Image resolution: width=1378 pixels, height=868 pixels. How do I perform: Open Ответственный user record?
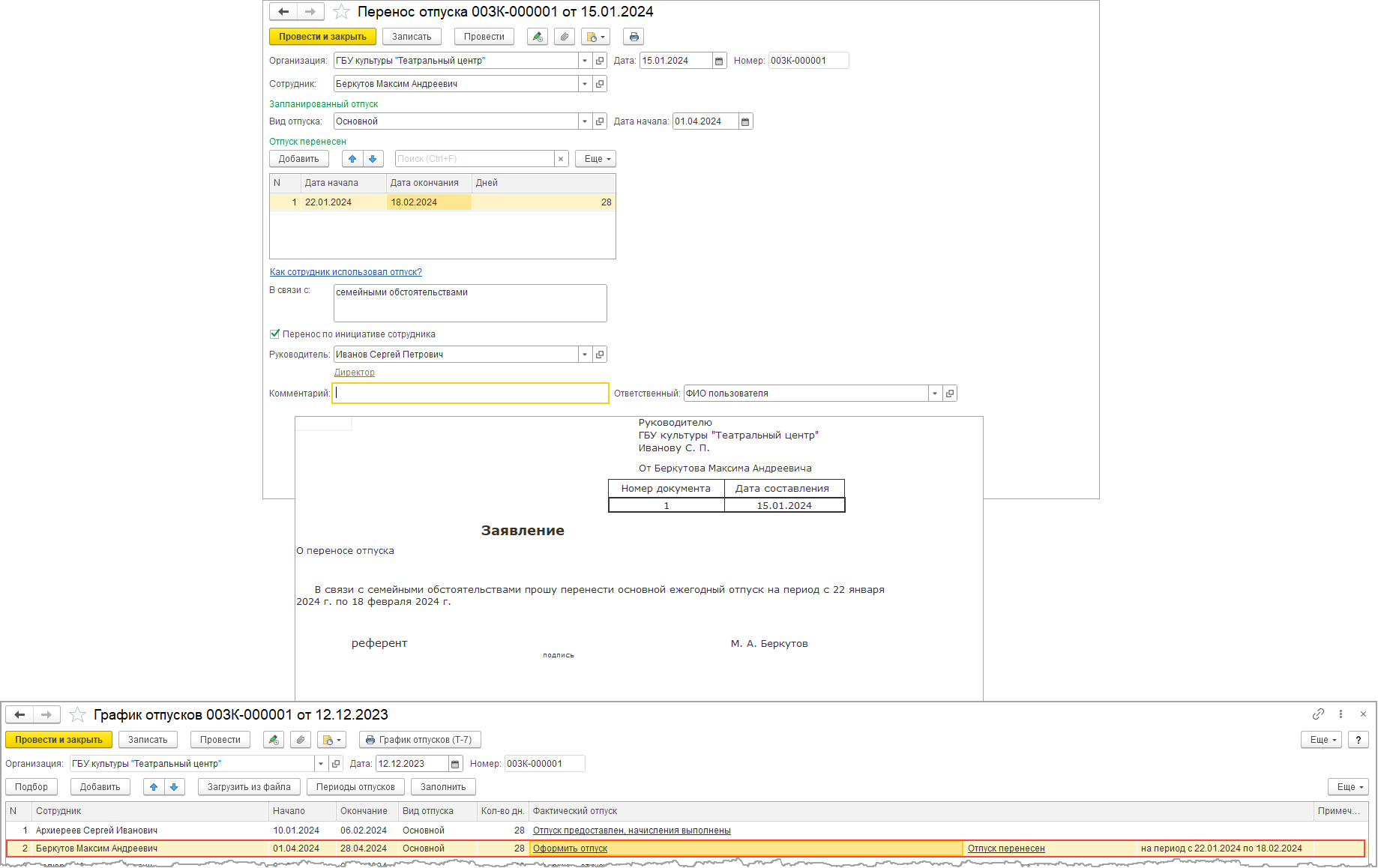950,394
